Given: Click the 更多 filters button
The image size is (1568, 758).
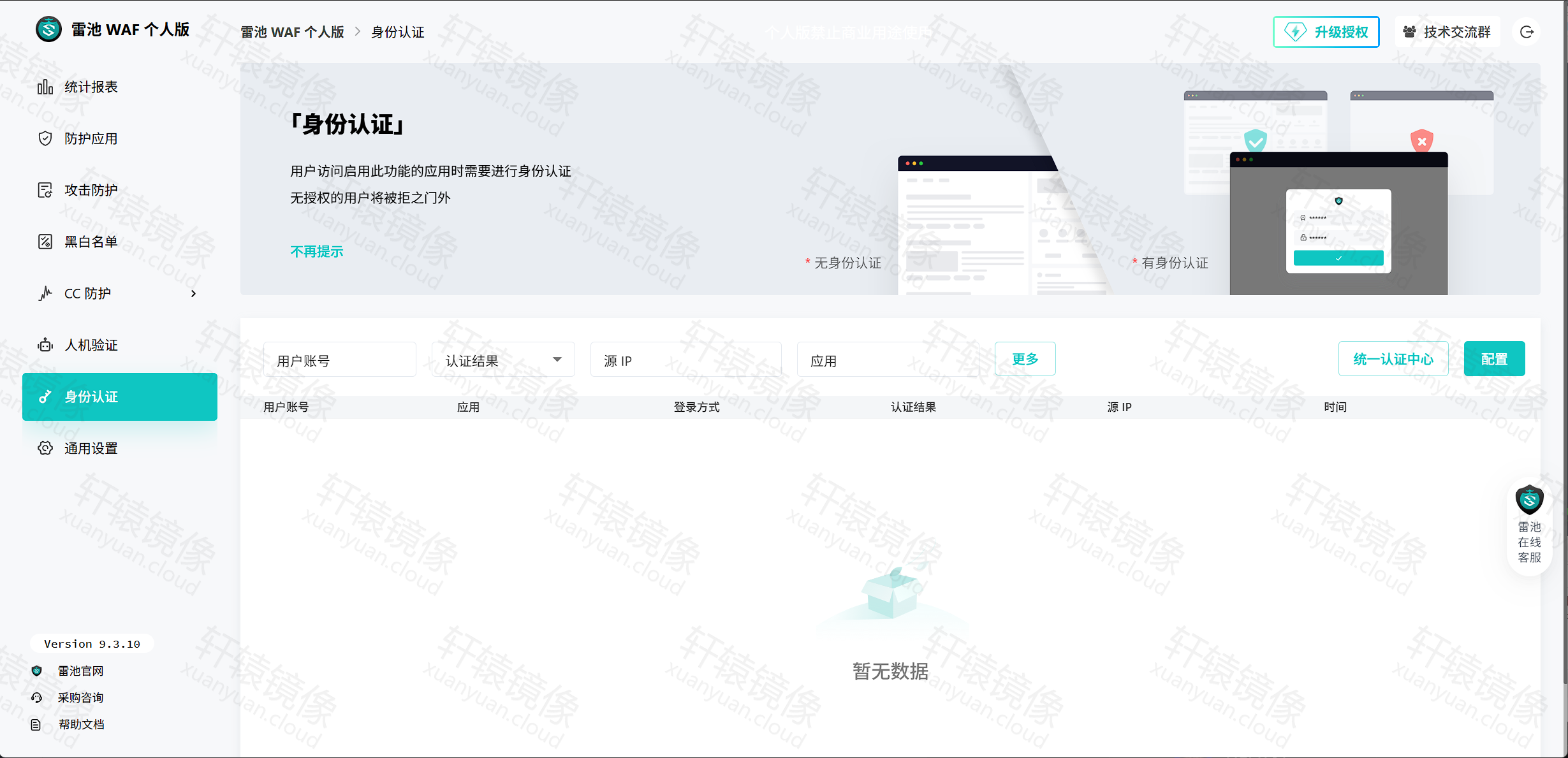Looking at the screenshot, I should tap(1025, 359).
